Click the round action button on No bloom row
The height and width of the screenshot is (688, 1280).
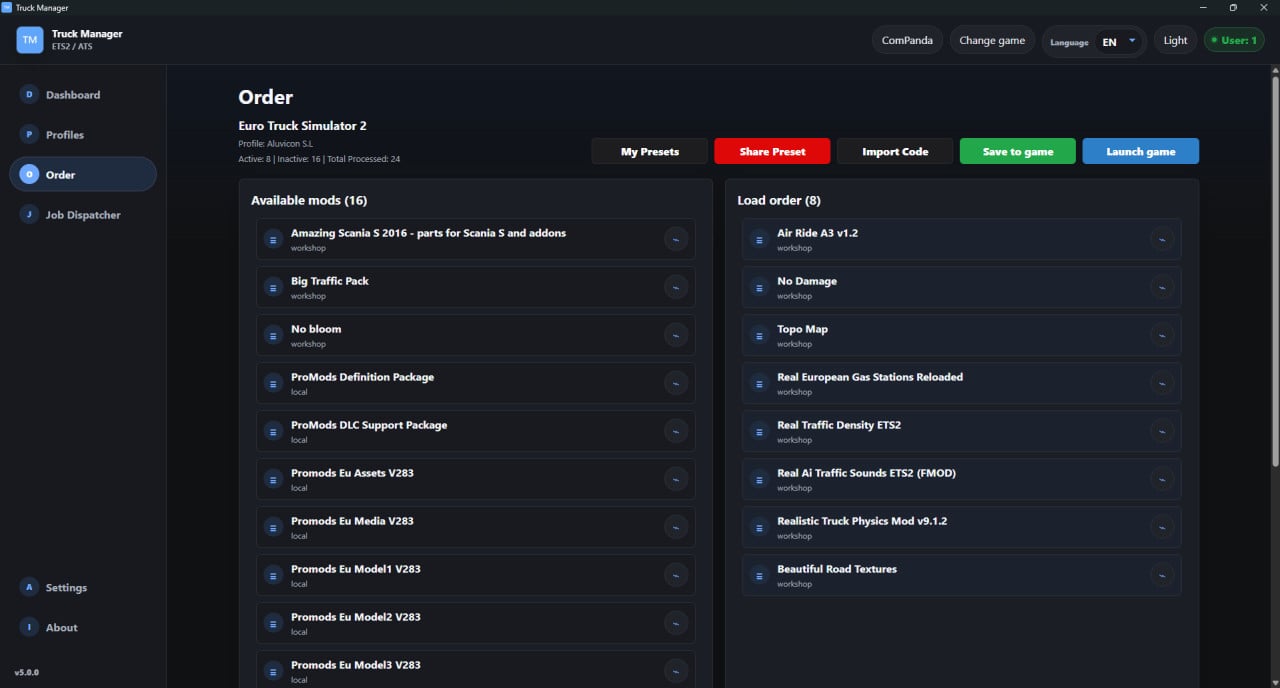click(x=676, y=335)
